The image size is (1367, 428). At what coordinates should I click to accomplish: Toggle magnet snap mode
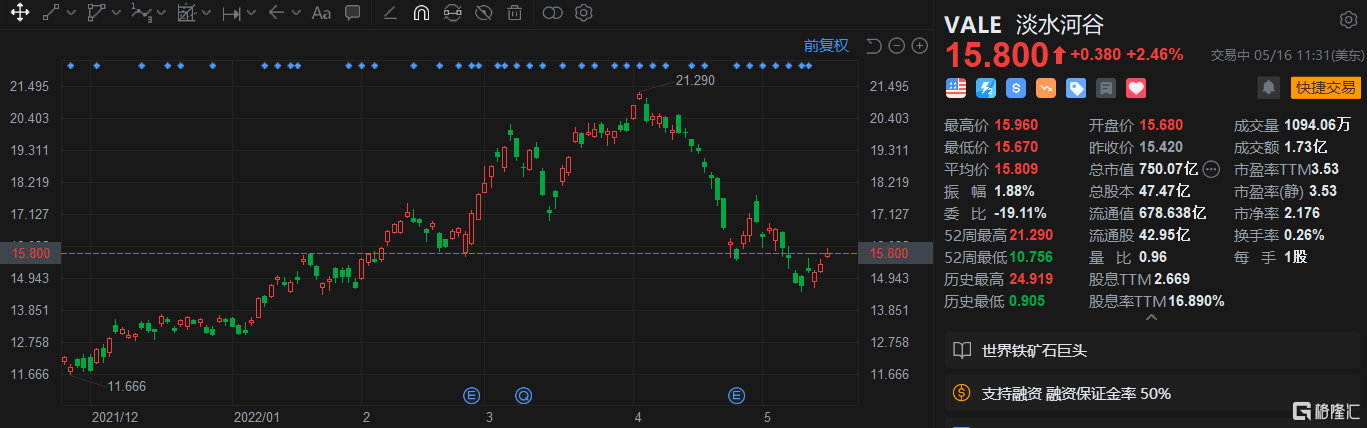pos(421,13)
